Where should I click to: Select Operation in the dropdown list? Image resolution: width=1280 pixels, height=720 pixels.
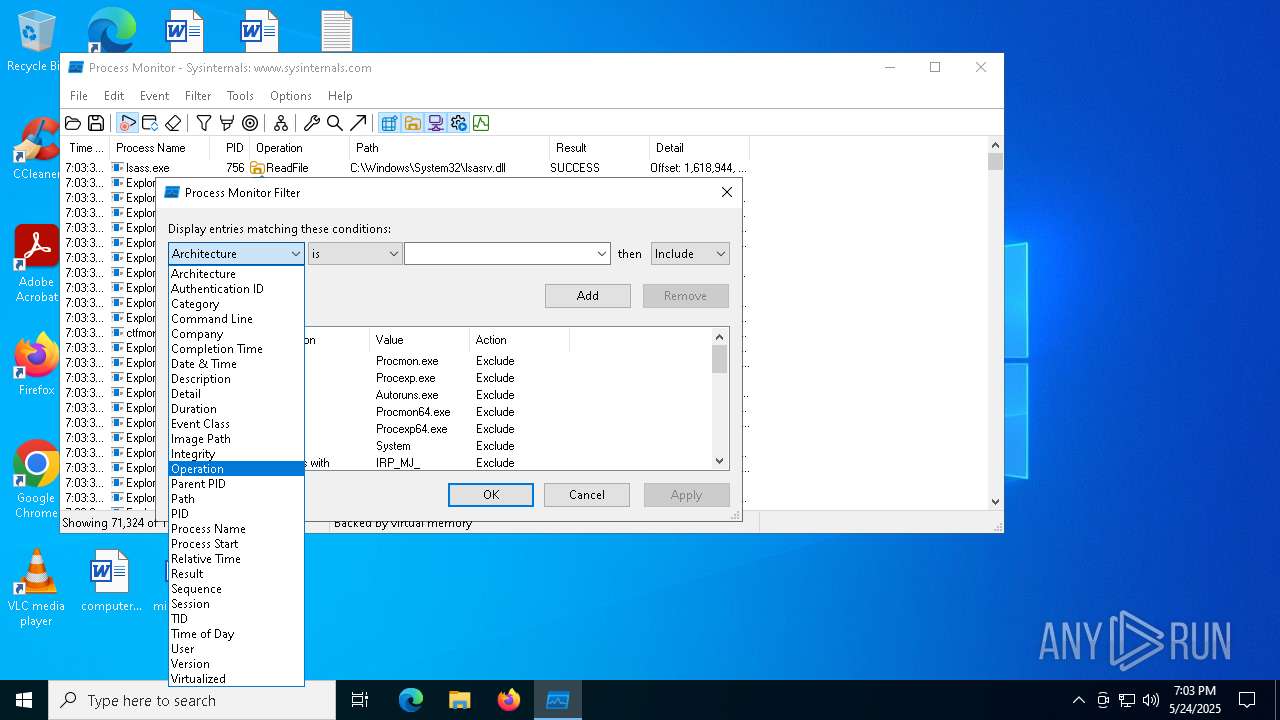[236, 469]
